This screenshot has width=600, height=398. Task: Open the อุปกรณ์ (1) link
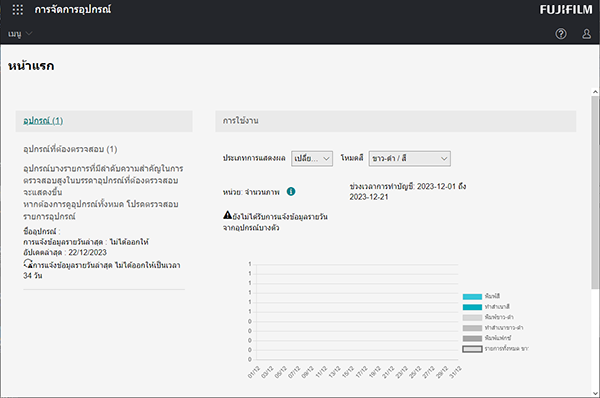coord(43,121)
